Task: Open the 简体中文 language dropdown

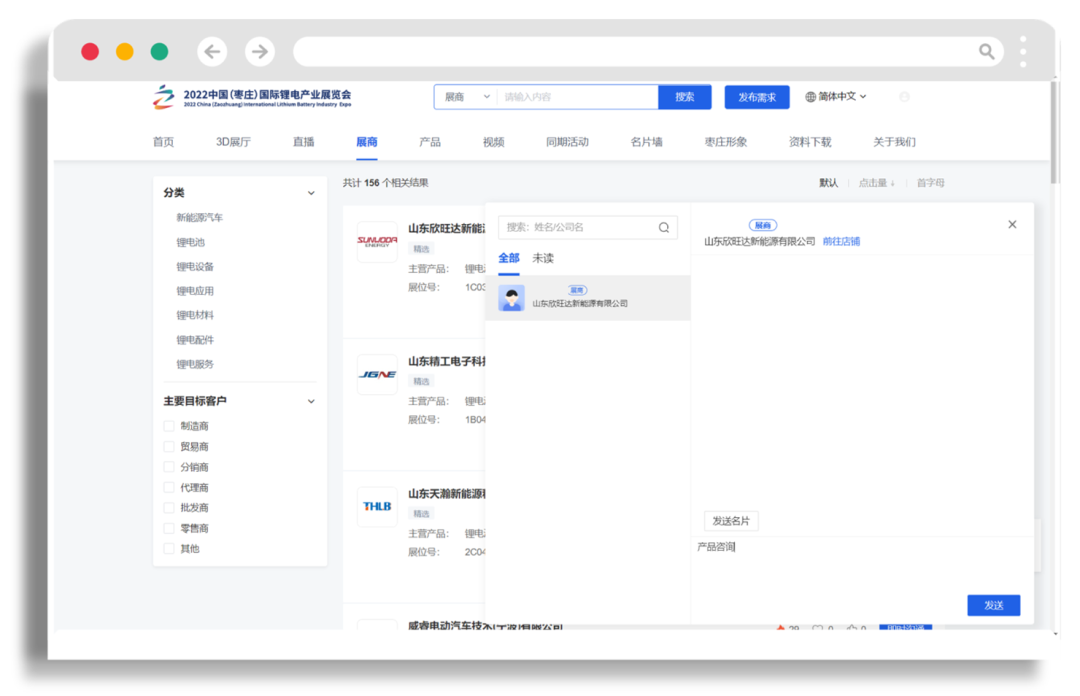Action: [836, 97]
